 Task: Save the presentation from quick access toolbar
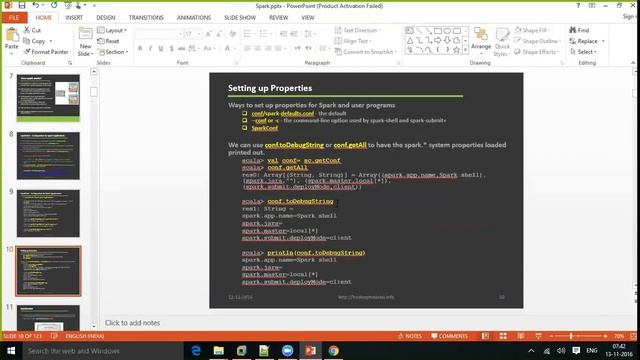[22, 5]
